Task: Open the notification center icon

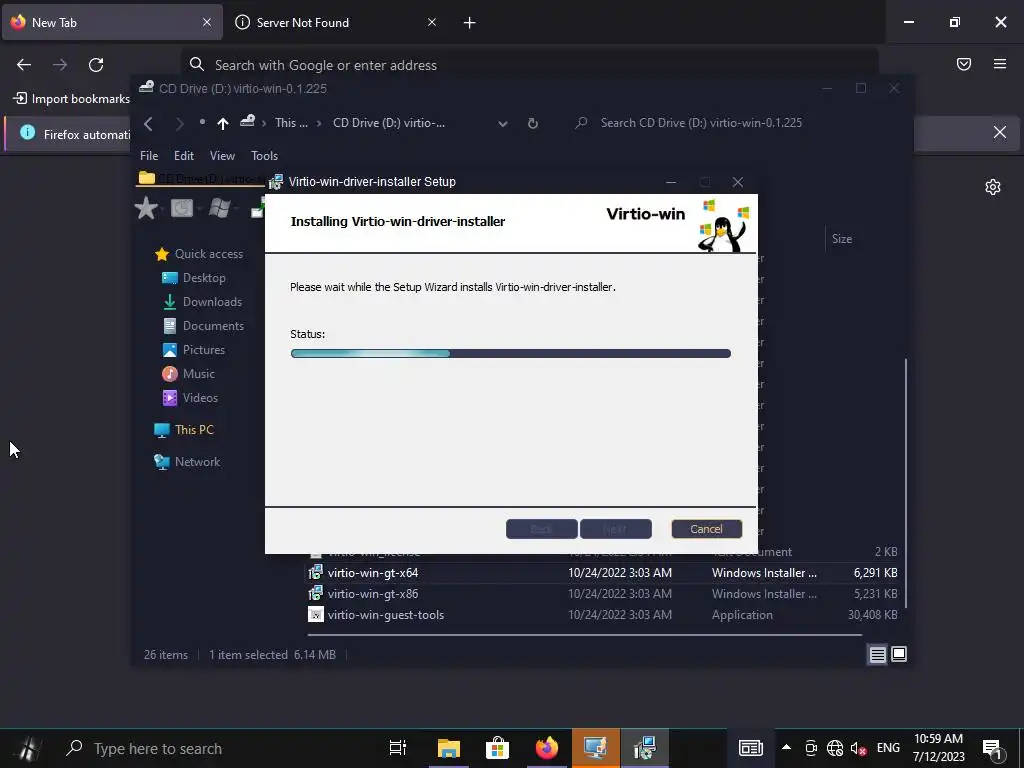Action: coord(992,748)
